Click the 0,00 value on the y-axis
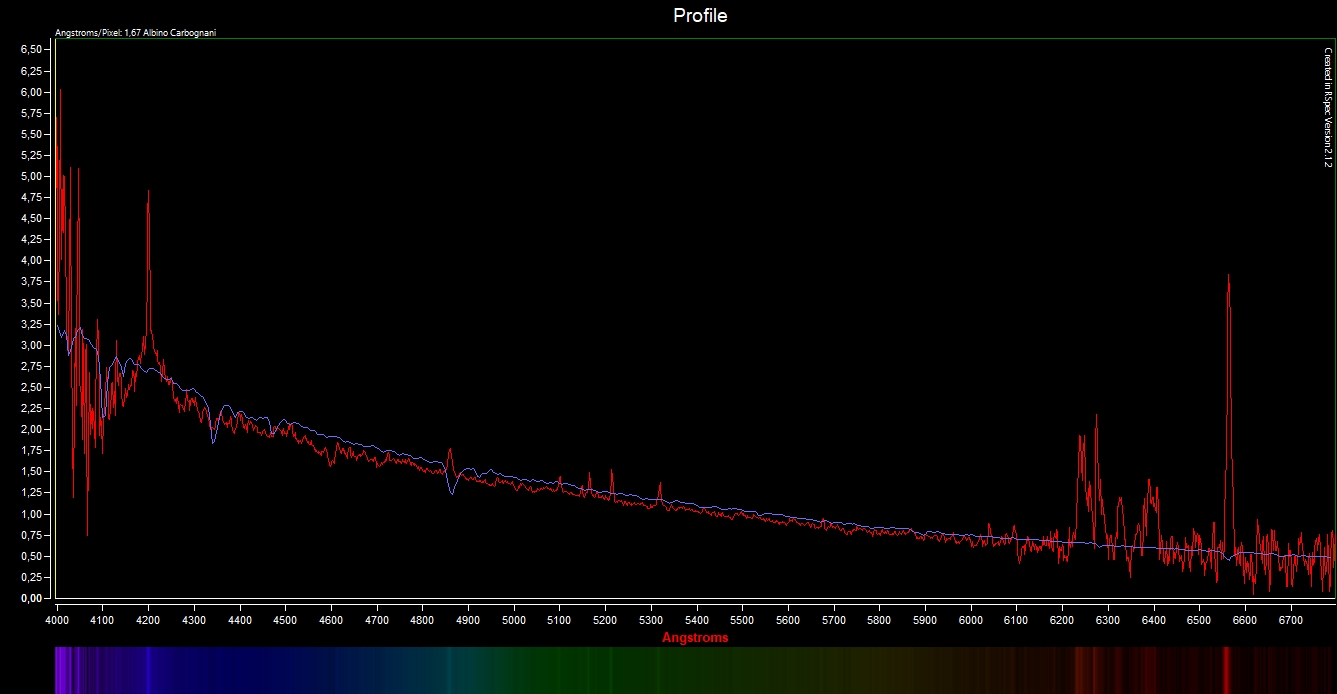 point(31,598)
